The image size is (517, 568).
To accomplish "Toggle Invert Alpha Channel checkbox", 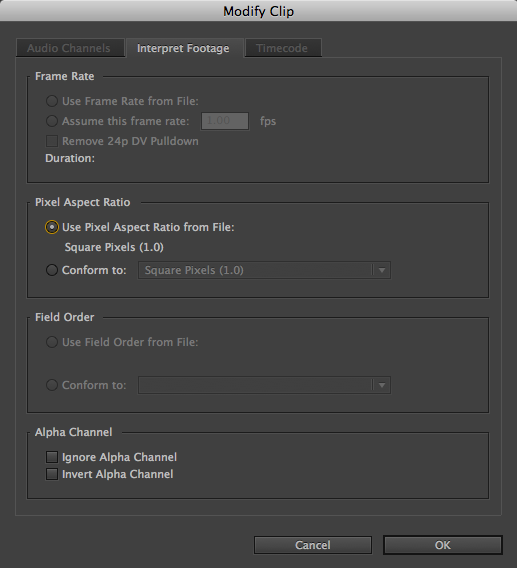I will 52,474.
